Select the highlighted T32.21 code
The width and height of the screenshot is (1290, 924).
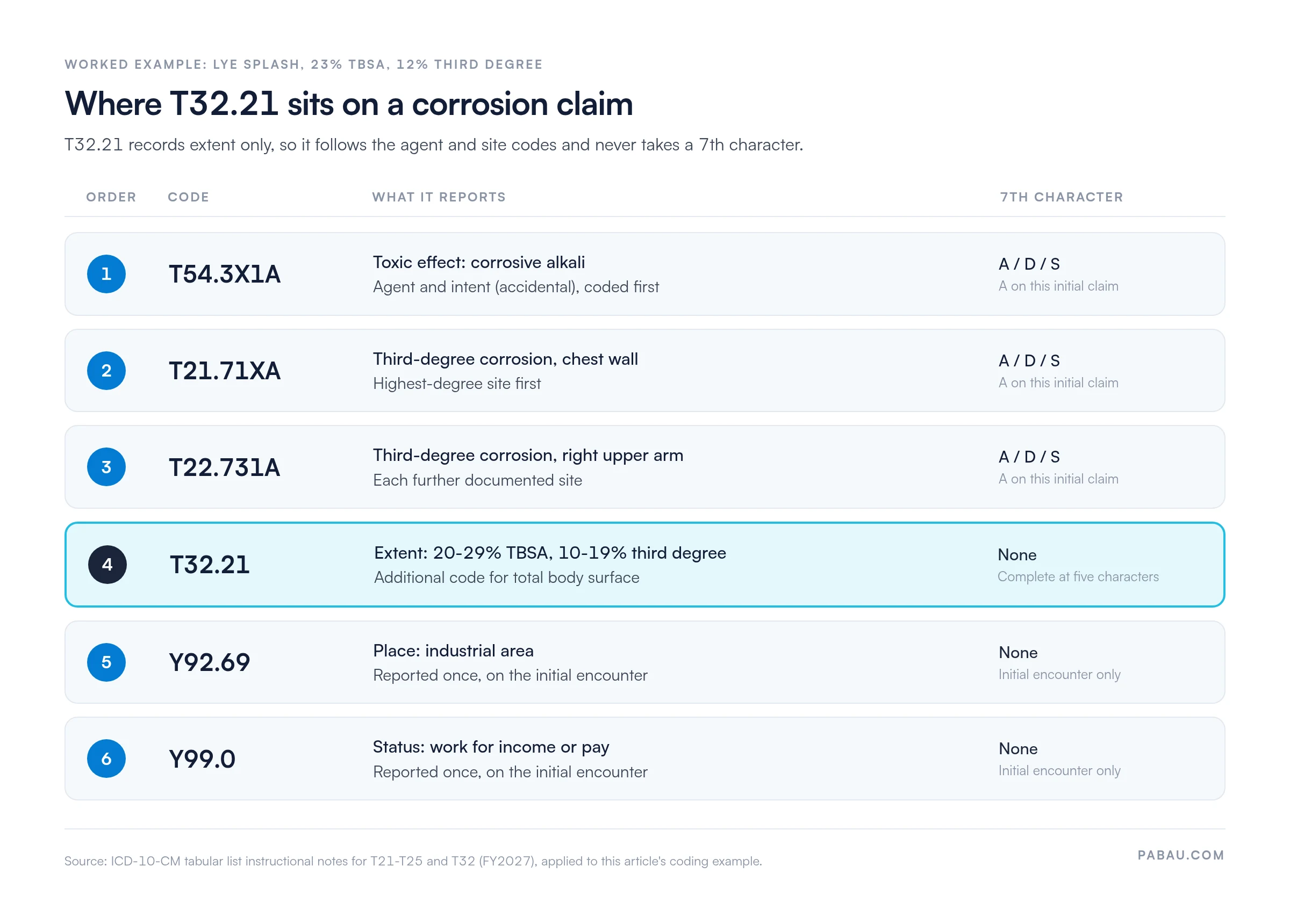(x=210, y=565)
